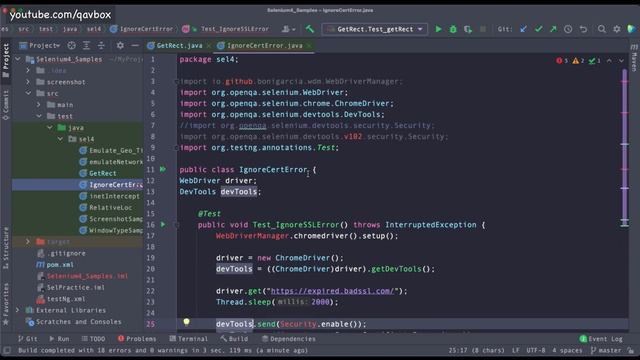
Task: Open the Run tool window tab
Action: pos(59,339)
